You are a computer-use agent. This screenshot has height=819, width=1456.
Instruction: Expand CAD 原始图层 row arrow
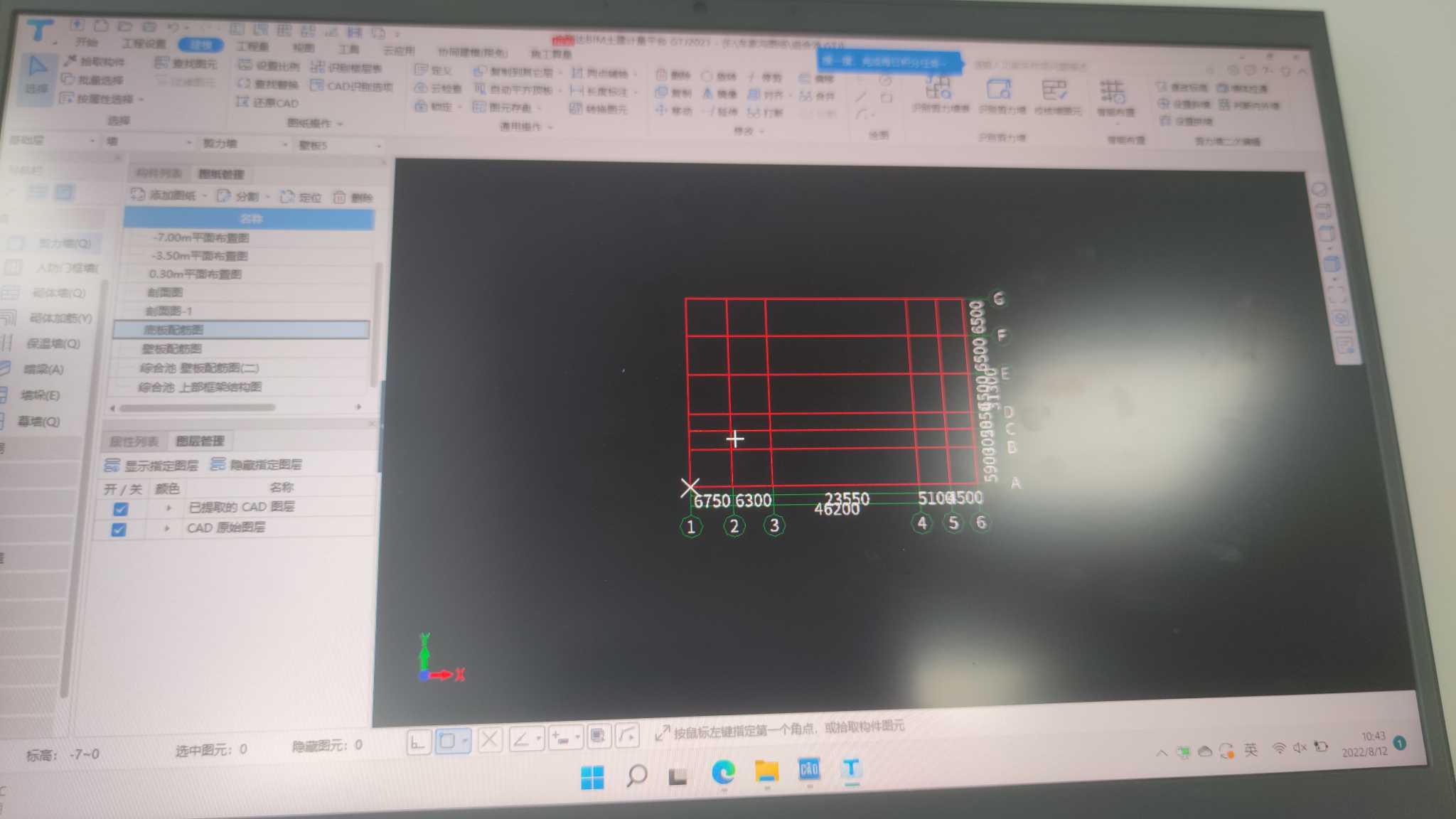[167, 528]
